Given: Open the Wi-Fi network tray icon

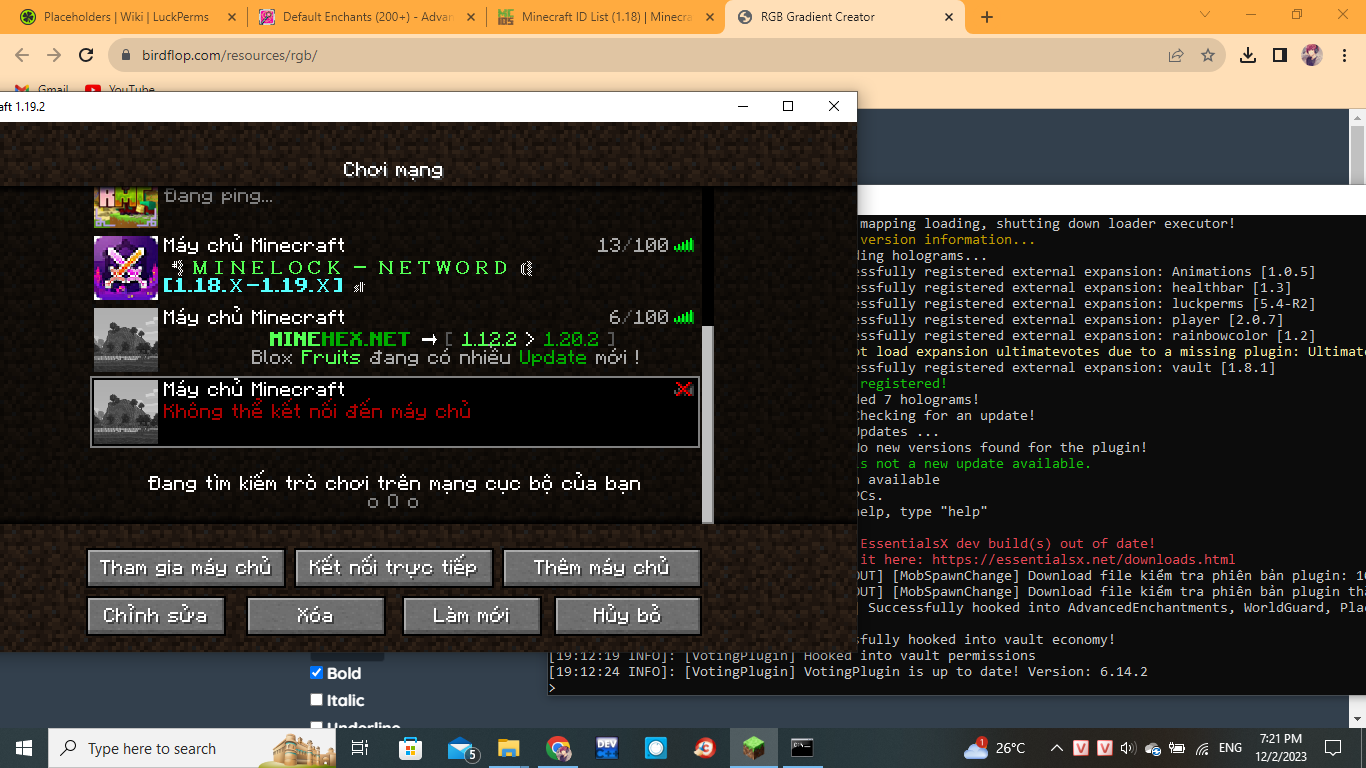Looking at the screenshot, I should tap(1202, 748).
